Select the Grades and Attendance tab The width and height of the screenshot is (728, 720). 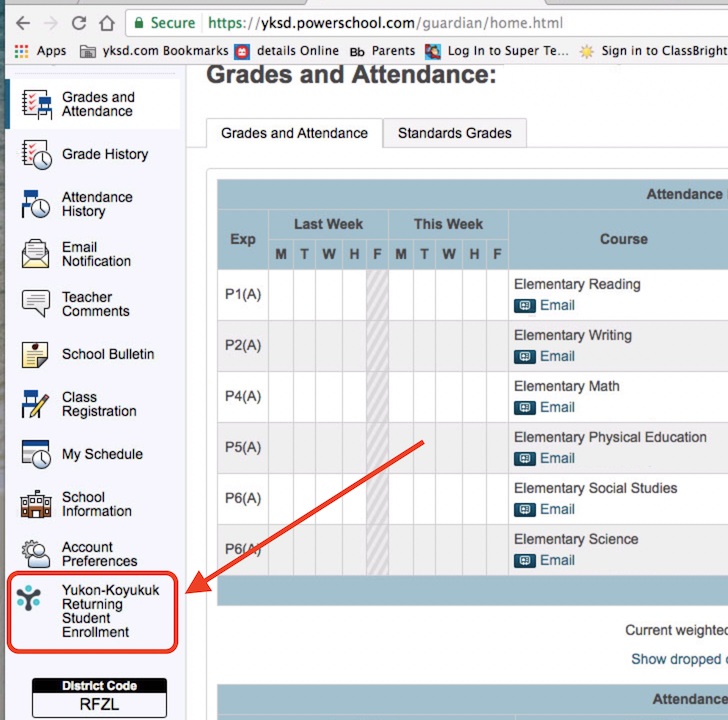[294, 133]
